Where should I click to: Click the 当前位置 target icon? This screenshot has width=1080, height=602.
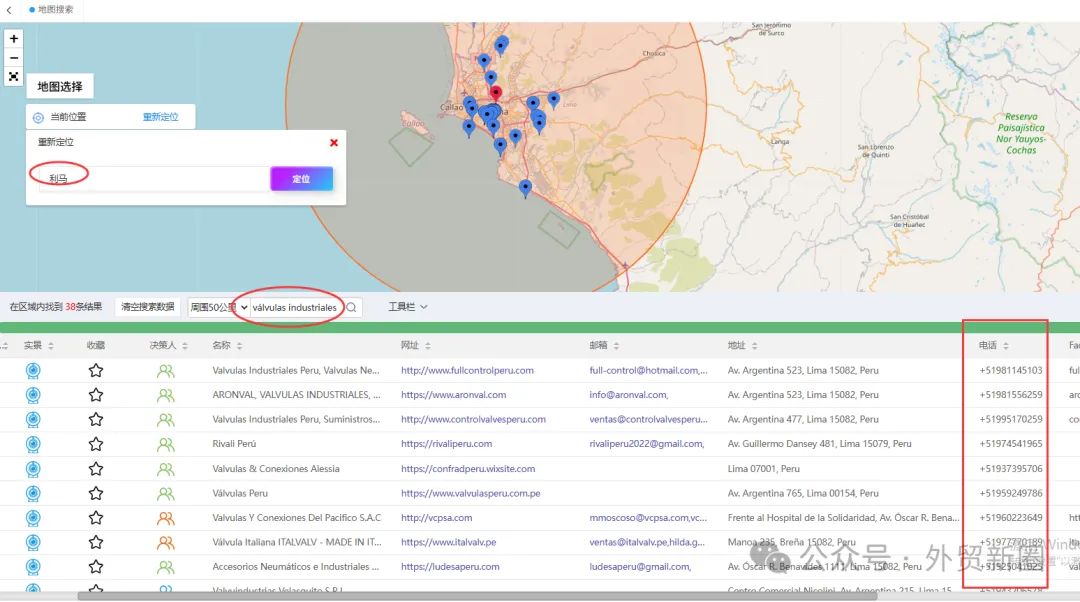pos(39,118)
